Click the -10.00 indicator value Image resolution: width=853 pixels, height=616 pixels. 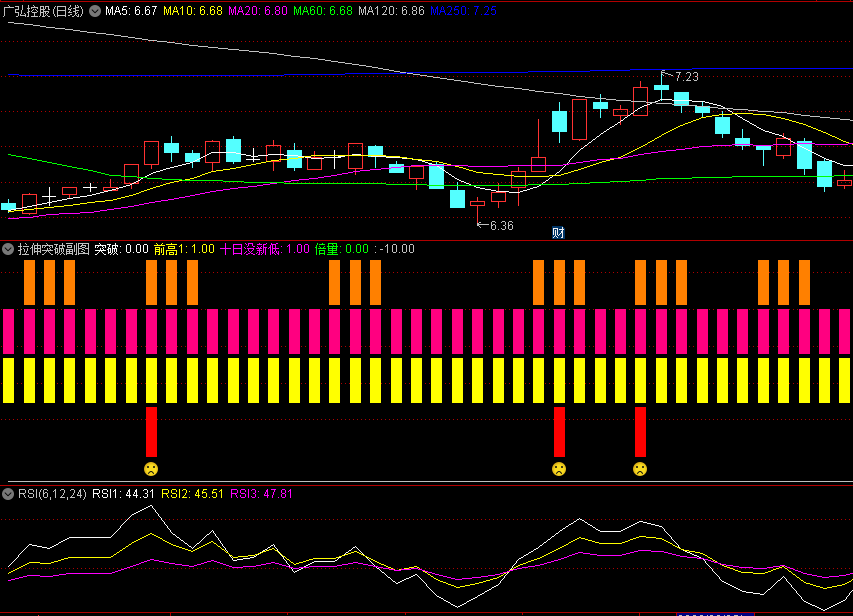point(397,249)
